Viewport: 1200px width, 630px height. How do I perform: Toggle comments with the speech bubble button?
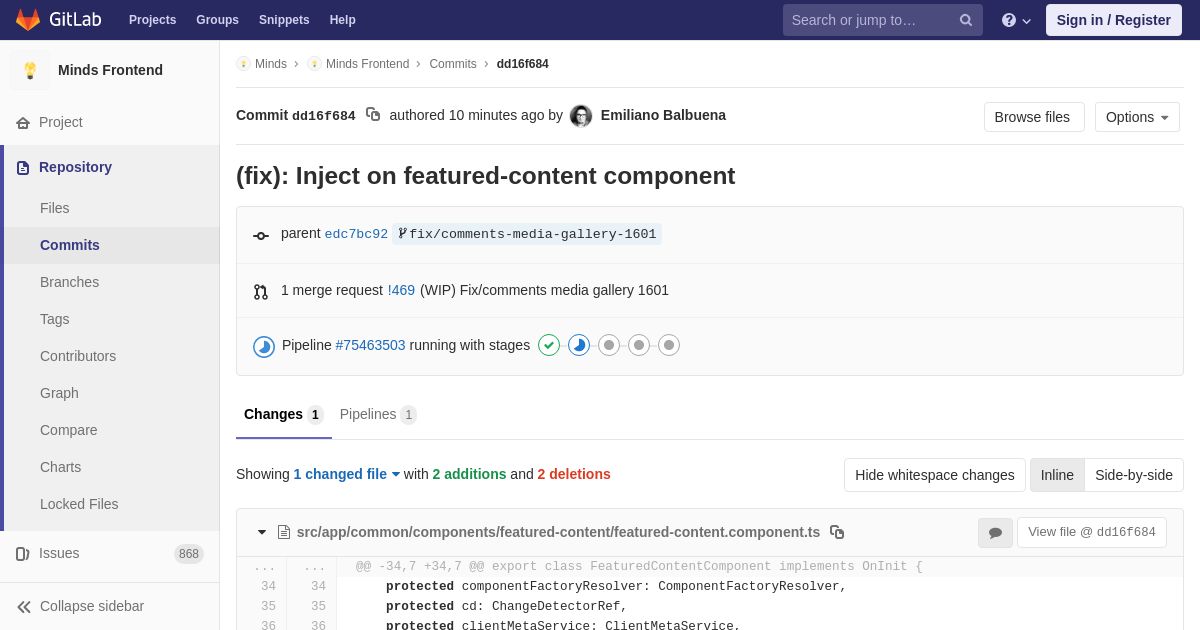click(x=995, y=533)
